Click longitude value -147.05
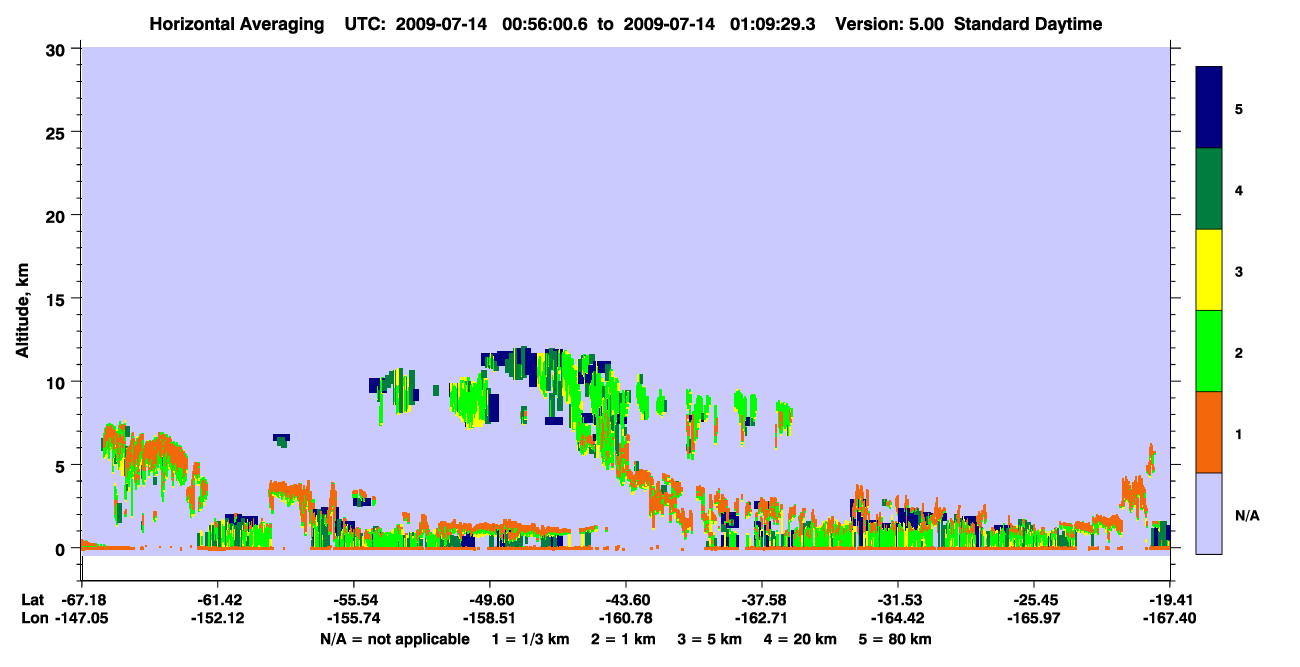 [x=81, y=619]
